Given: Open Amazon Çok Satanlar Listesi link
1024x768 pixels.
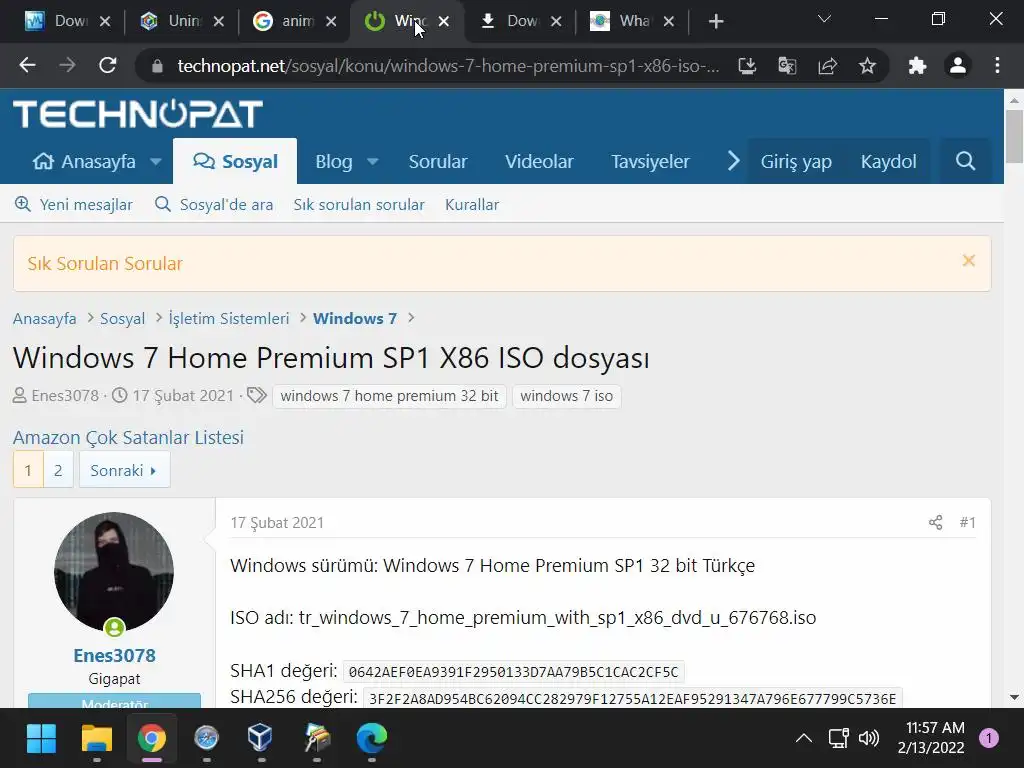Looking at the screenshot, I should [128, 437].
